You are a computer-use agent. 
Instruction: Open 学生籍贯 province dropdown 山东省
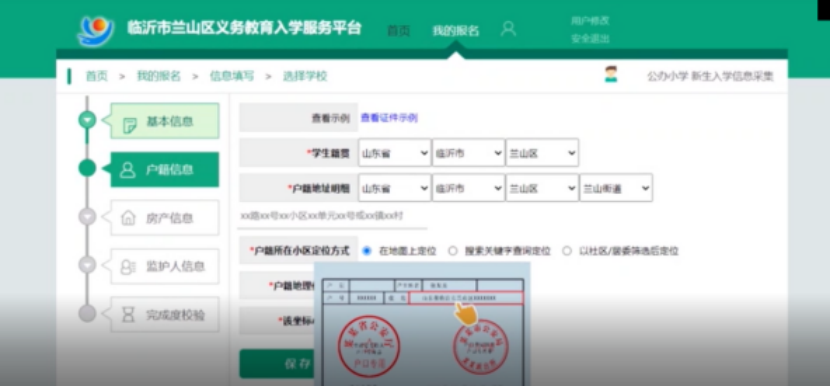[394, 153]
